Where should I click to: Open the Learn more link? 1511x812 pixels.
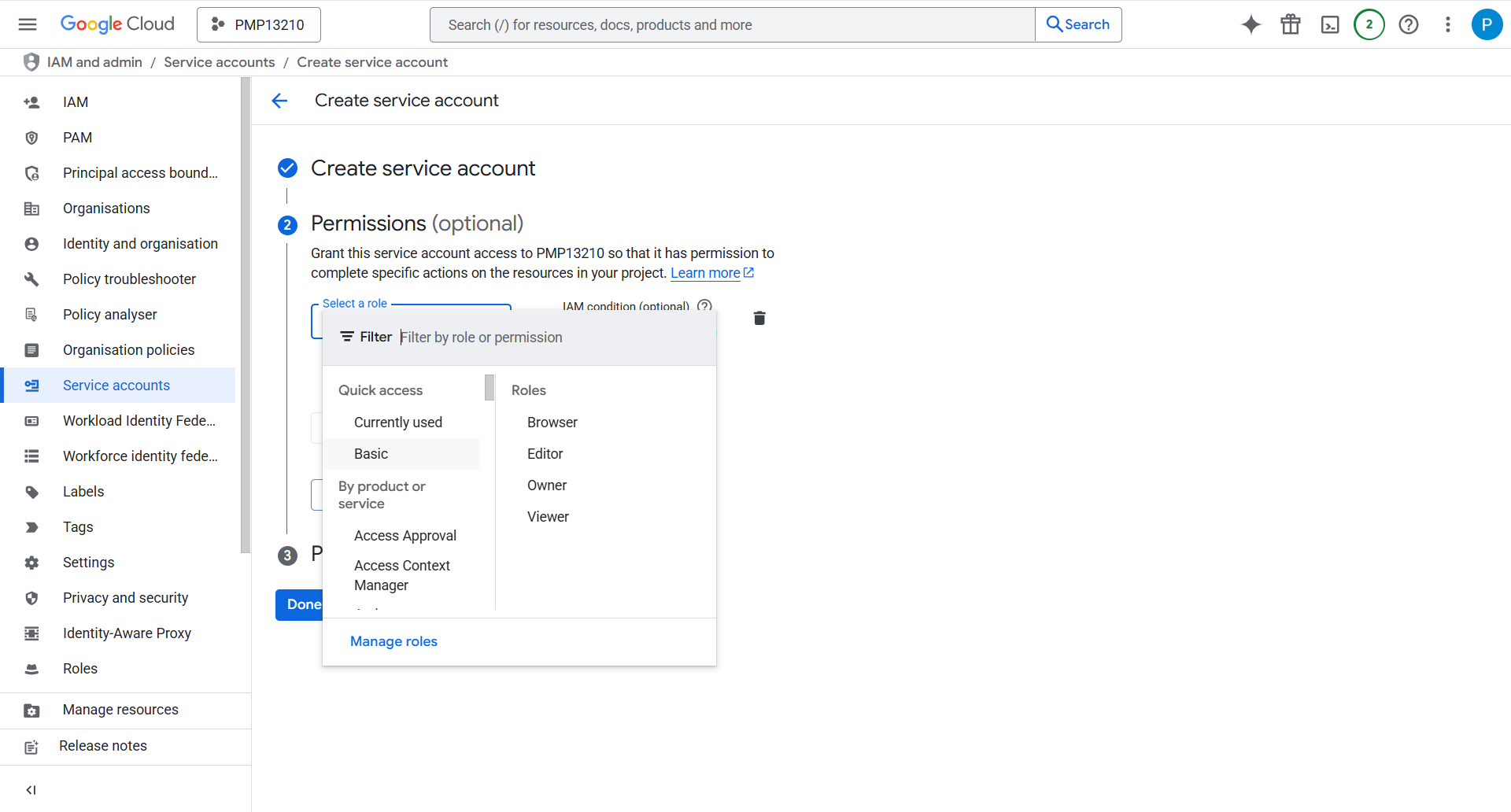(705, 273)
